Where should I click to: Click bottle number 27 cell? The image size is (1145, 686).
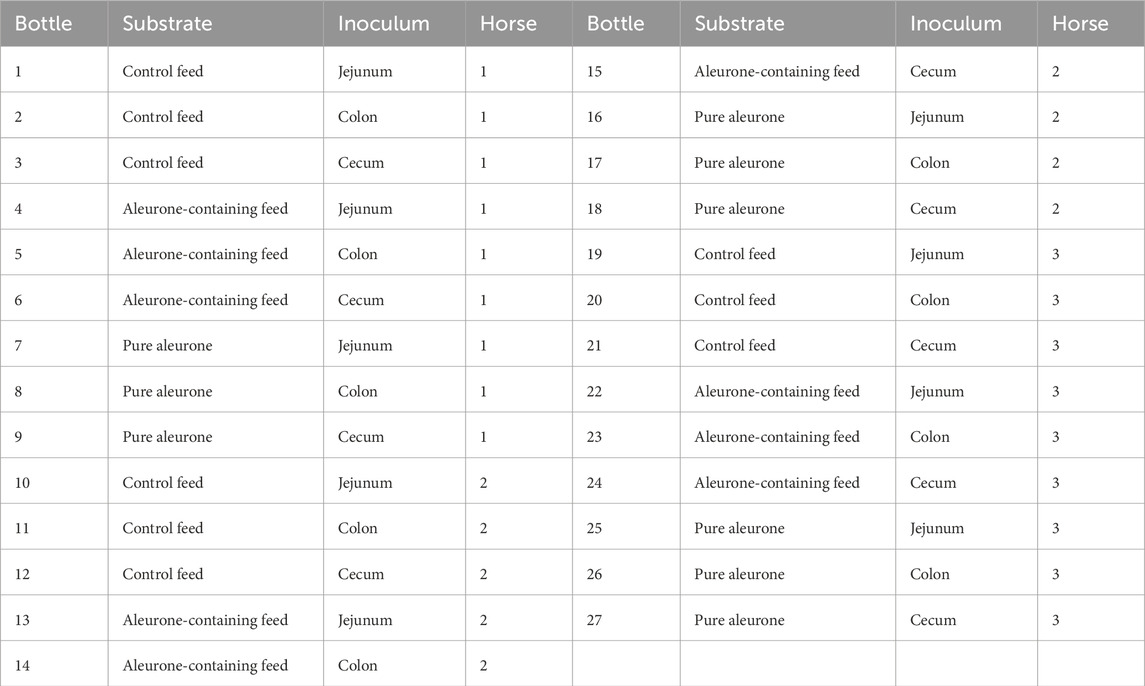(x=594, y=620)
